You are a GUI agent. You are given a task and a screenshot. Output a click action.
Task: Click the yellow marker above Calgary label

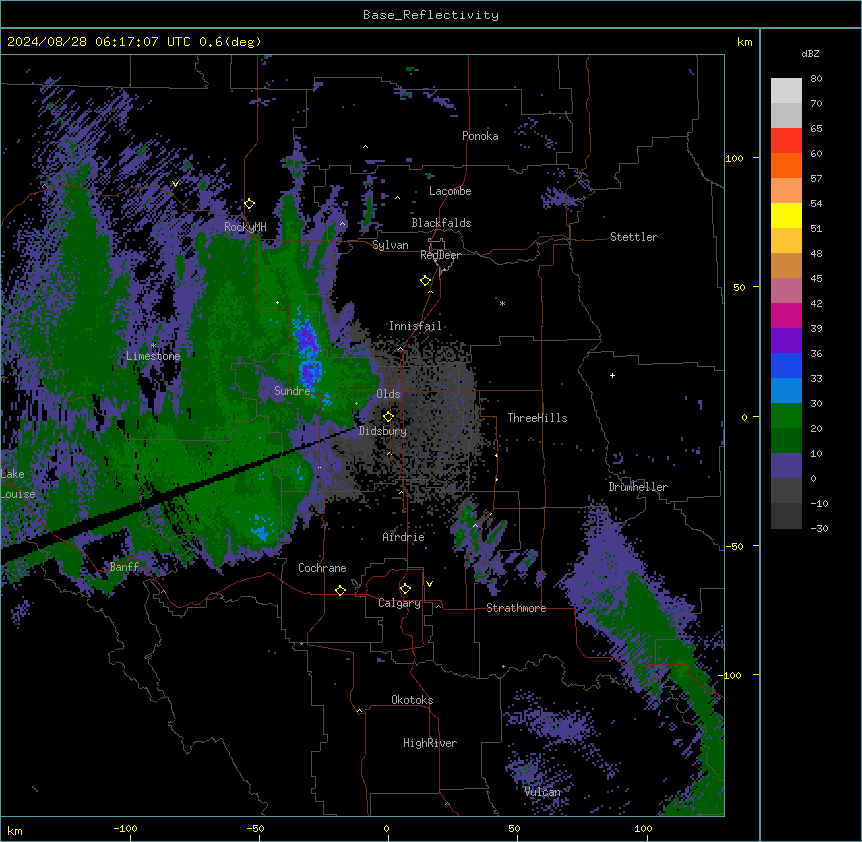(405, 589)
